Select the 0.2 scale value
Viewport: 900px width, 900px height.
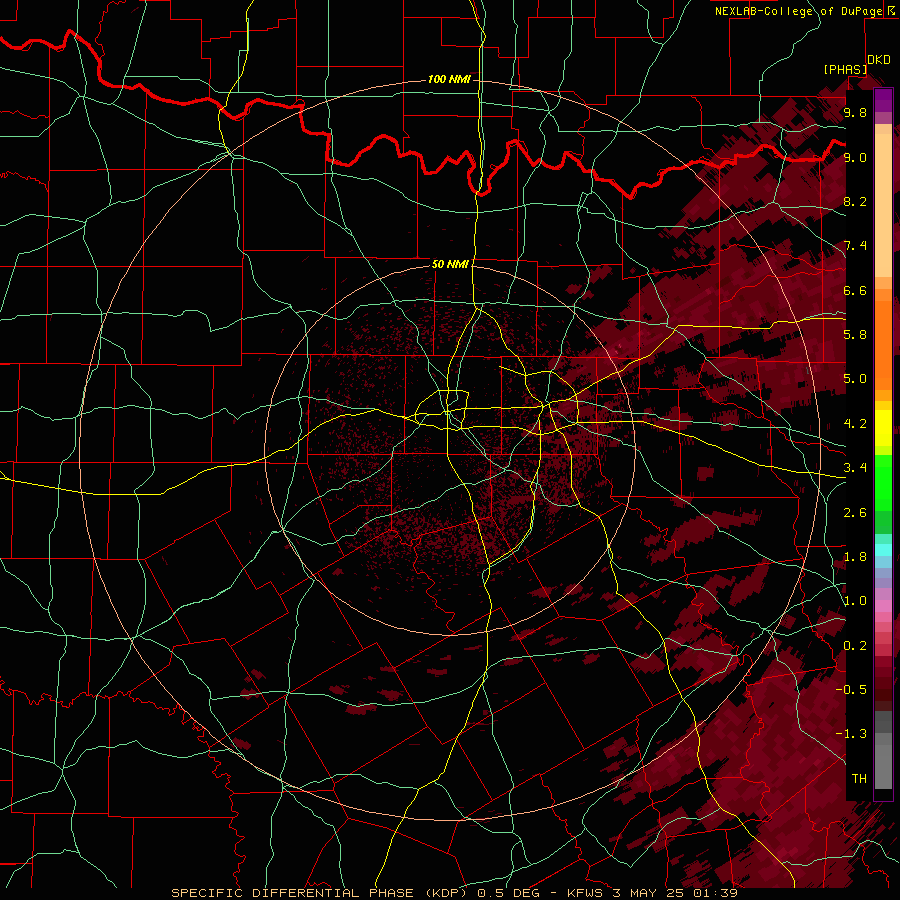pyautogui.click(x=855, y=646)
